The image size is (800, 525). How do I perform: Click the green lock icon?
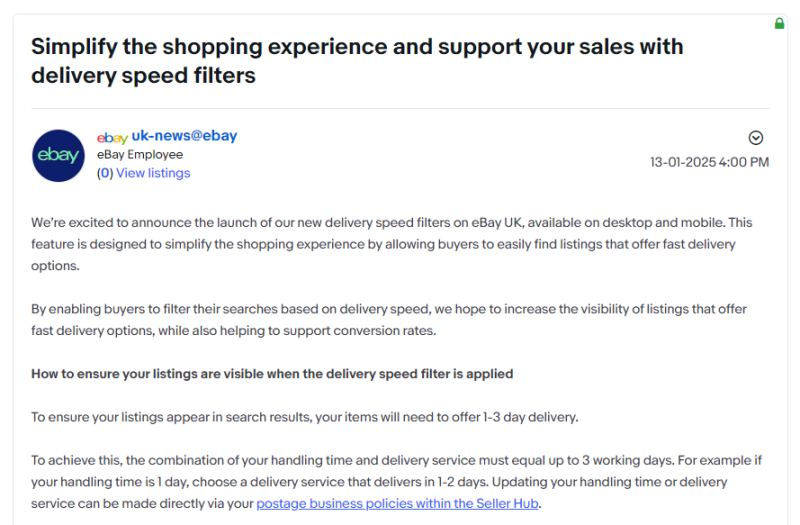779,23
